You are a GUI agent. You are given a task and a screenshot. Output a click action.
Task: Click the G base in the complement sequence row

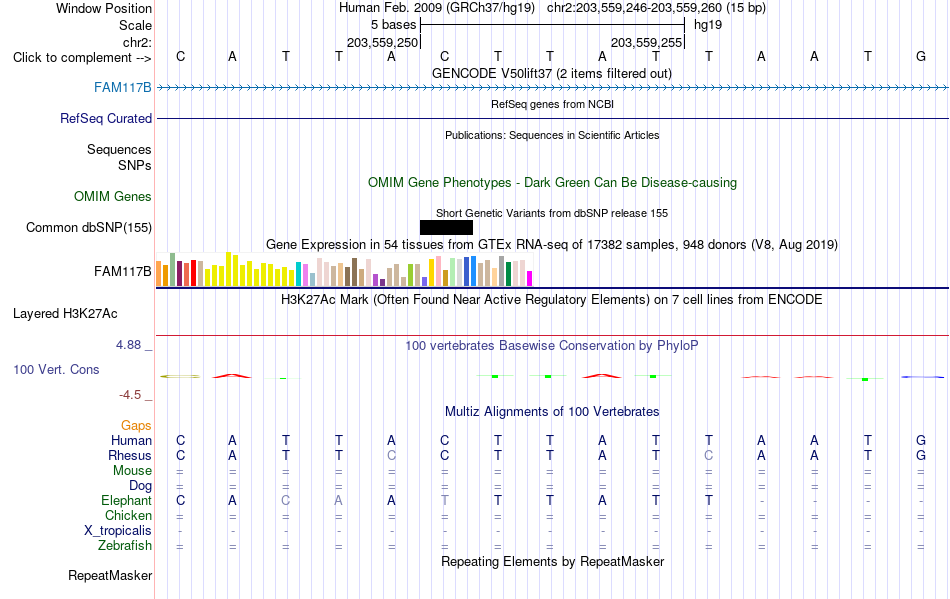pos(921,57)
